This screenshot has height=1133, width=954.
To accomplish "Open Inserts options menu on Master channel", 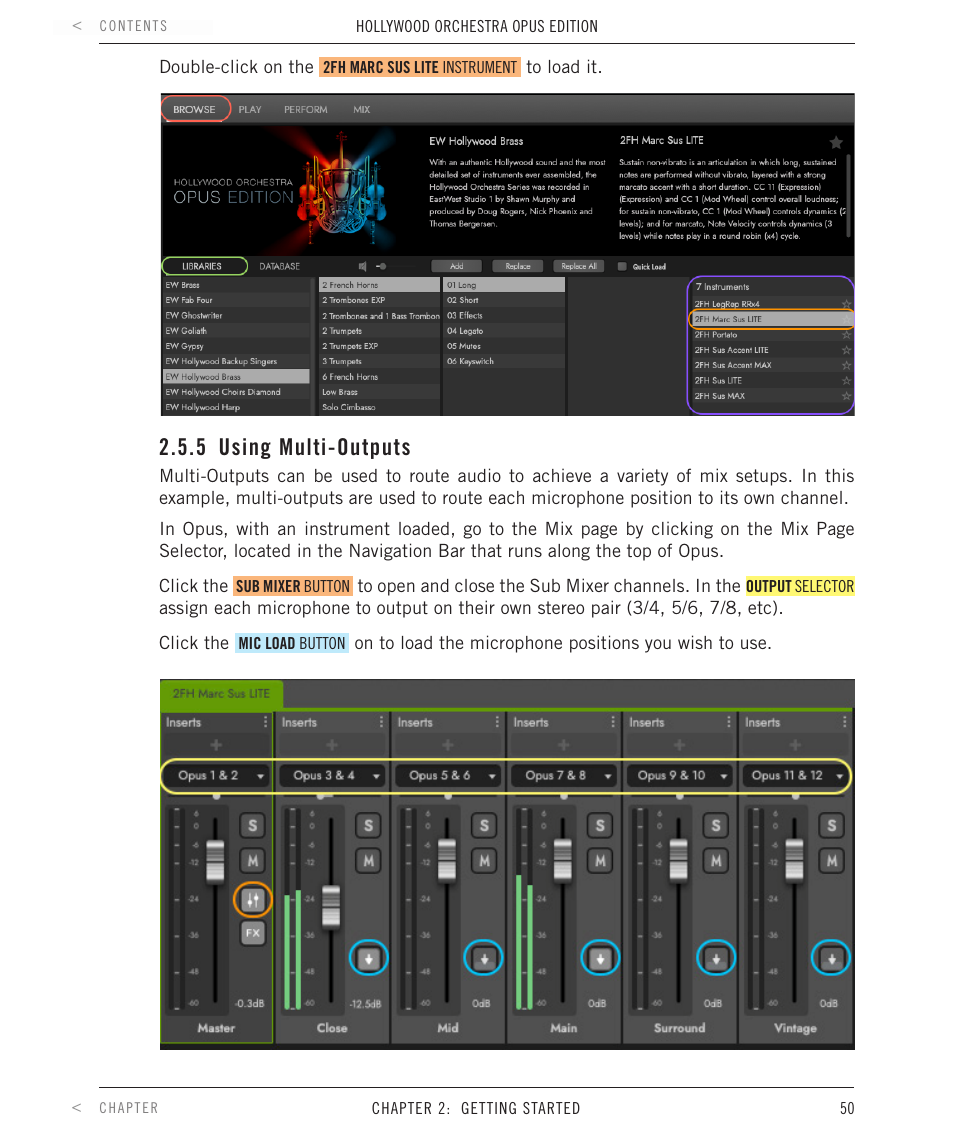I will (x=265, y=722).
